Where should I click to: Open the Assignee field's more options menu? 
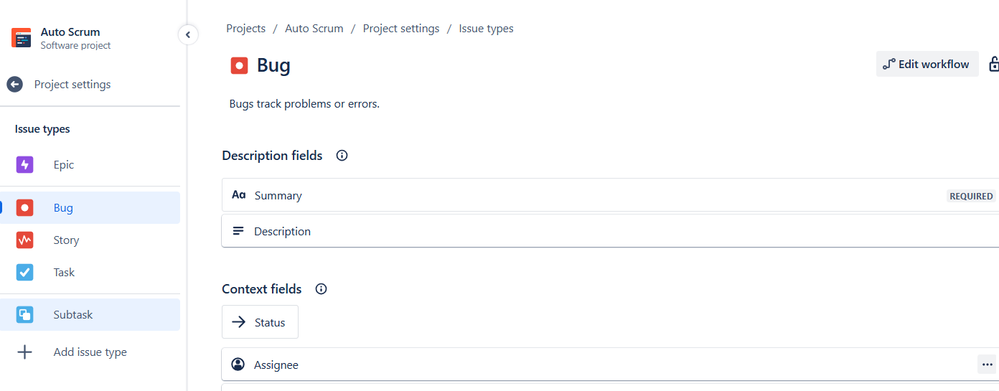pyautogui.click(x=986, y=364)
